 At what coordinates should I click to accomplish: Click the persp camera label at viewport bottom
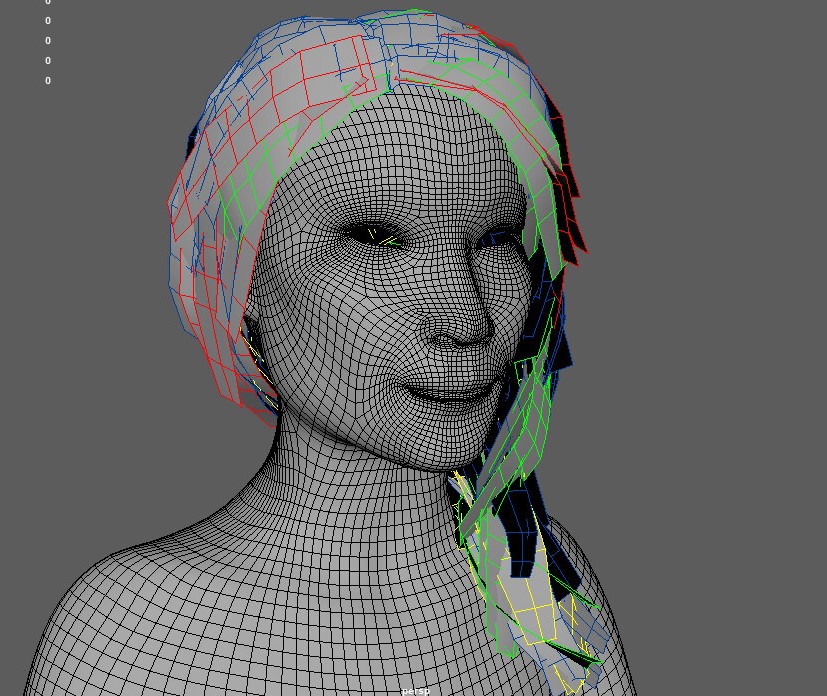click(415, 690)
